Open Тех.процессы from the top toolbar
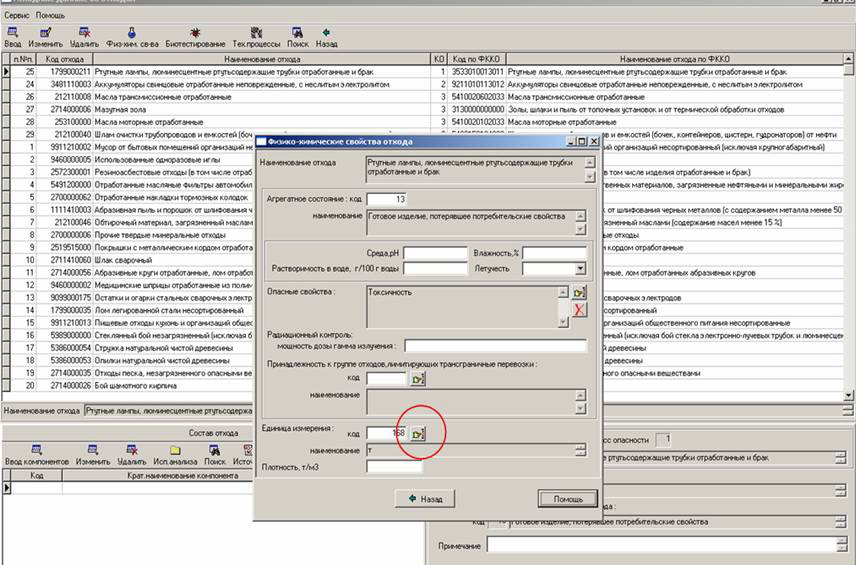Viewport: 856px width, 565px height. click(255, 37)
